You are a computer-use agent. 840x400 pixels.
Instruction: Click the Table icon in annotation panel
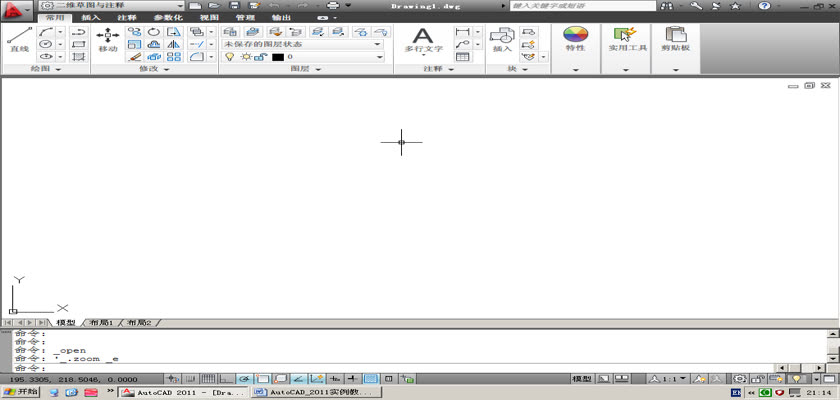(x=462, y=56)
